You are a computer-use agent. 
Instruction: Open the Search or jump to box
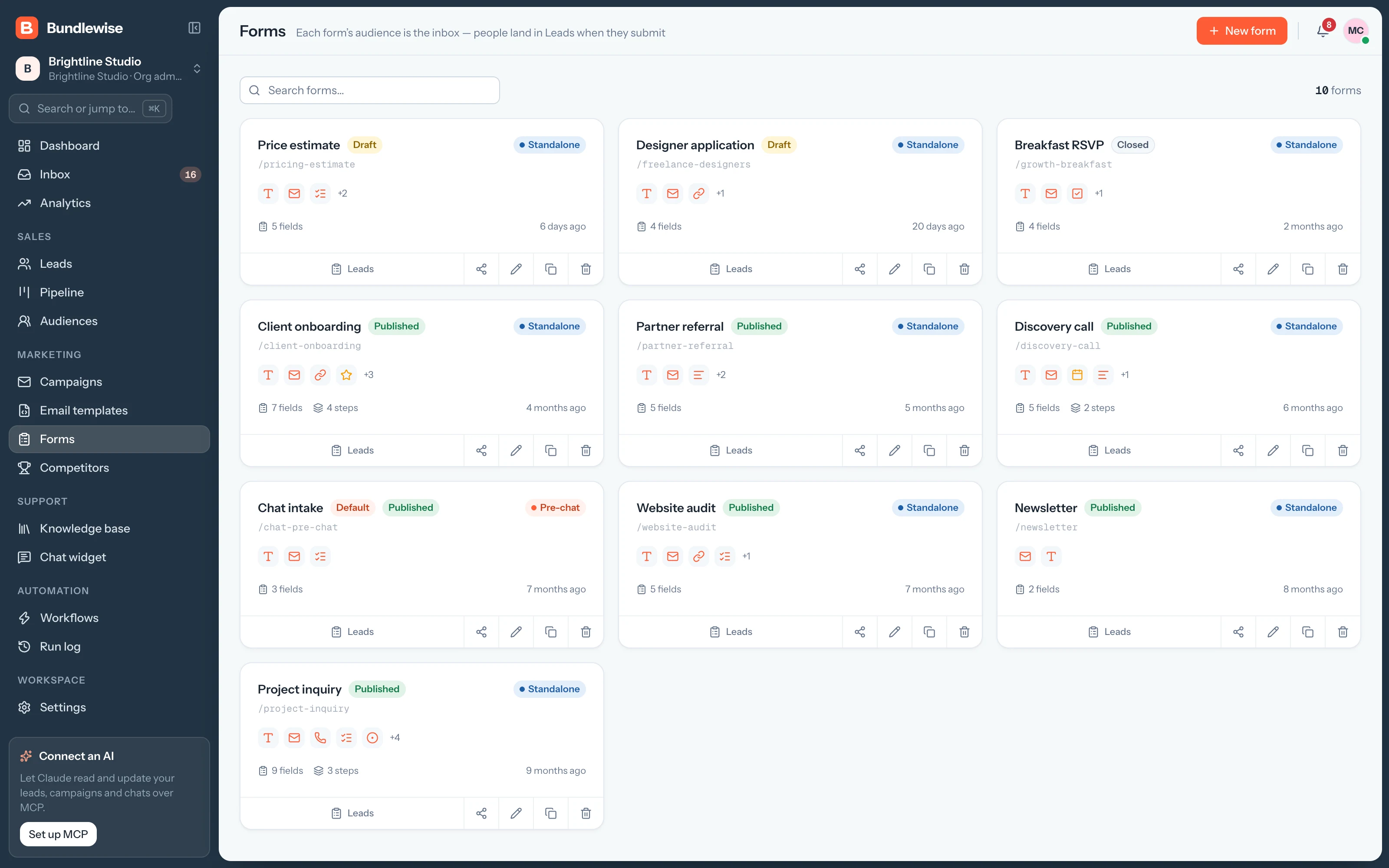point(91,108)
